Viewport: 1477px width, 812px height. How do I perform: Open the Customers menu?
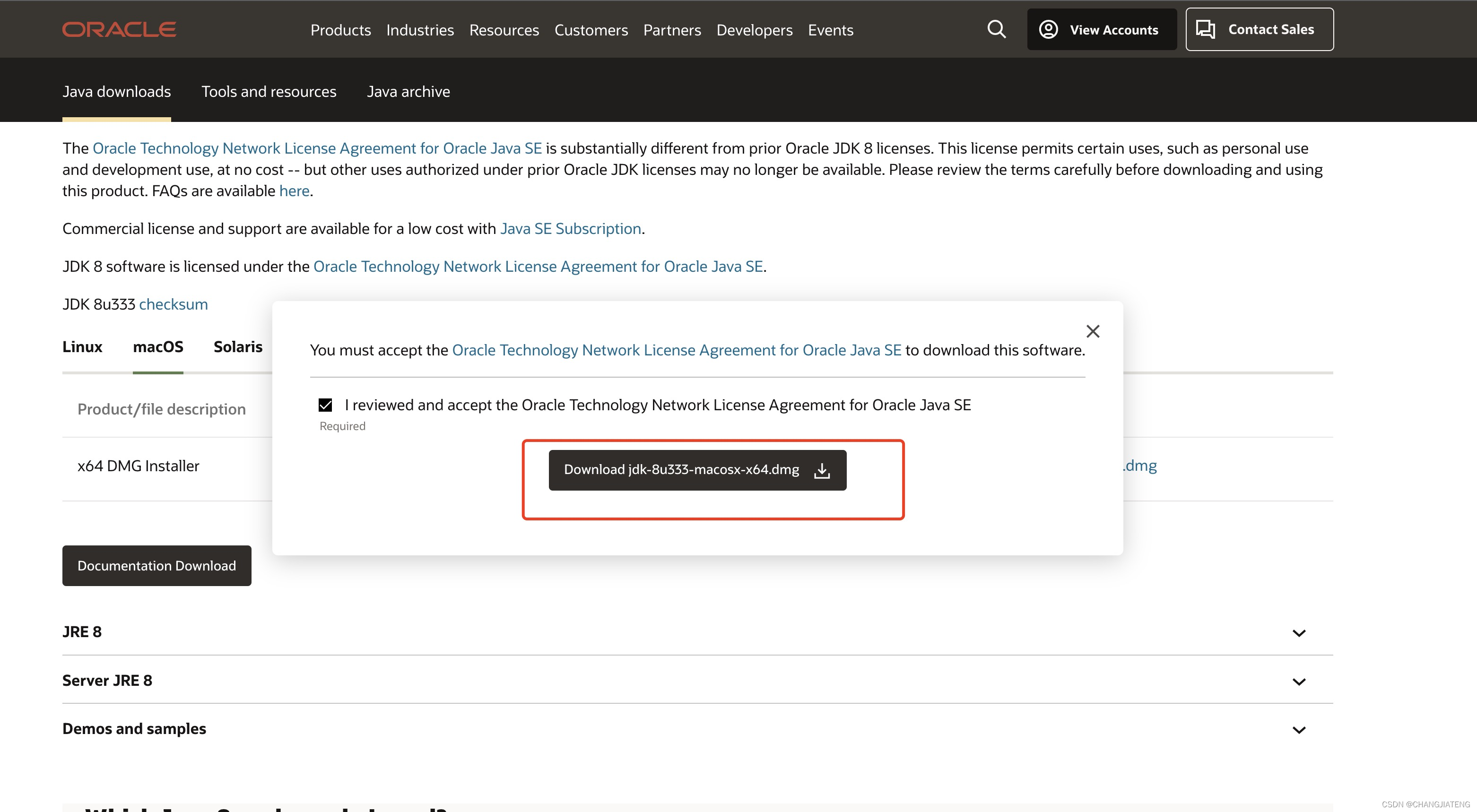point(591,30)
